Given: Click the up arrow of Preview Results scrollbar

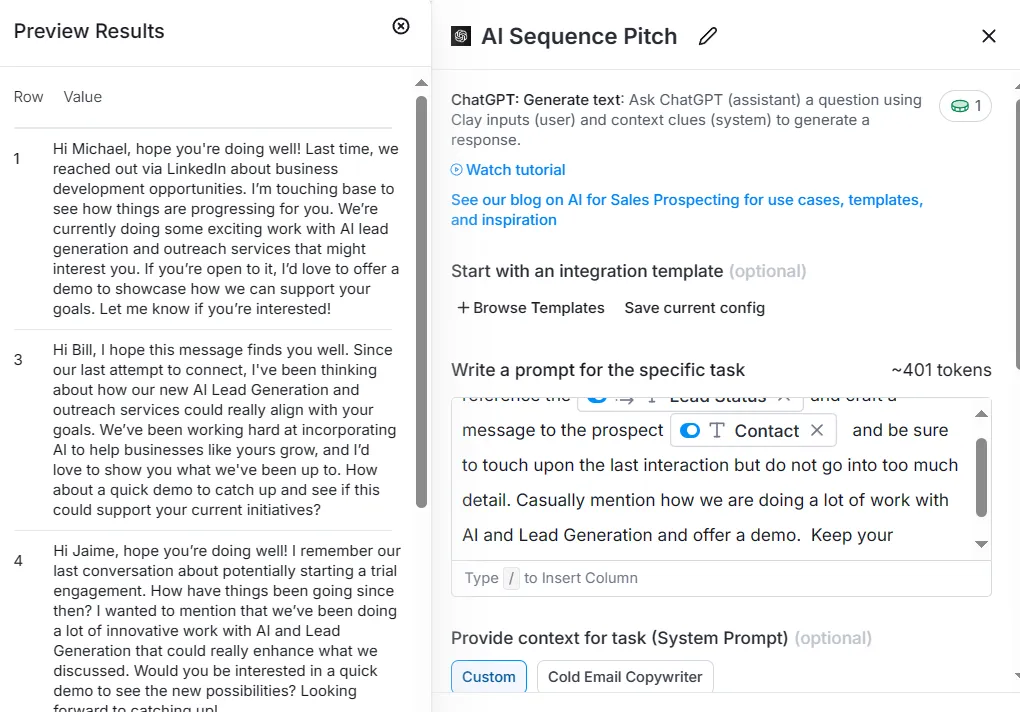Looking at the screenshot, I should [x=422, y=83].
